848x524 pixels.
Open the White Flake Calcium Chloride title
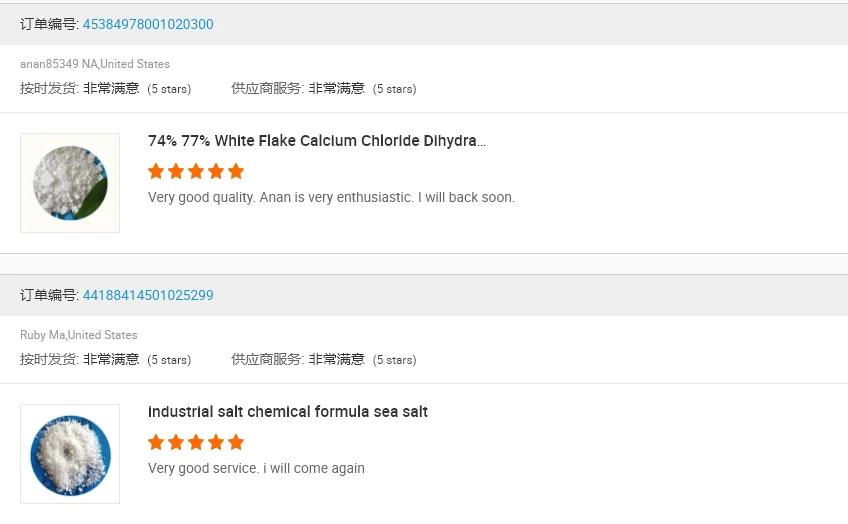point(317,141)
